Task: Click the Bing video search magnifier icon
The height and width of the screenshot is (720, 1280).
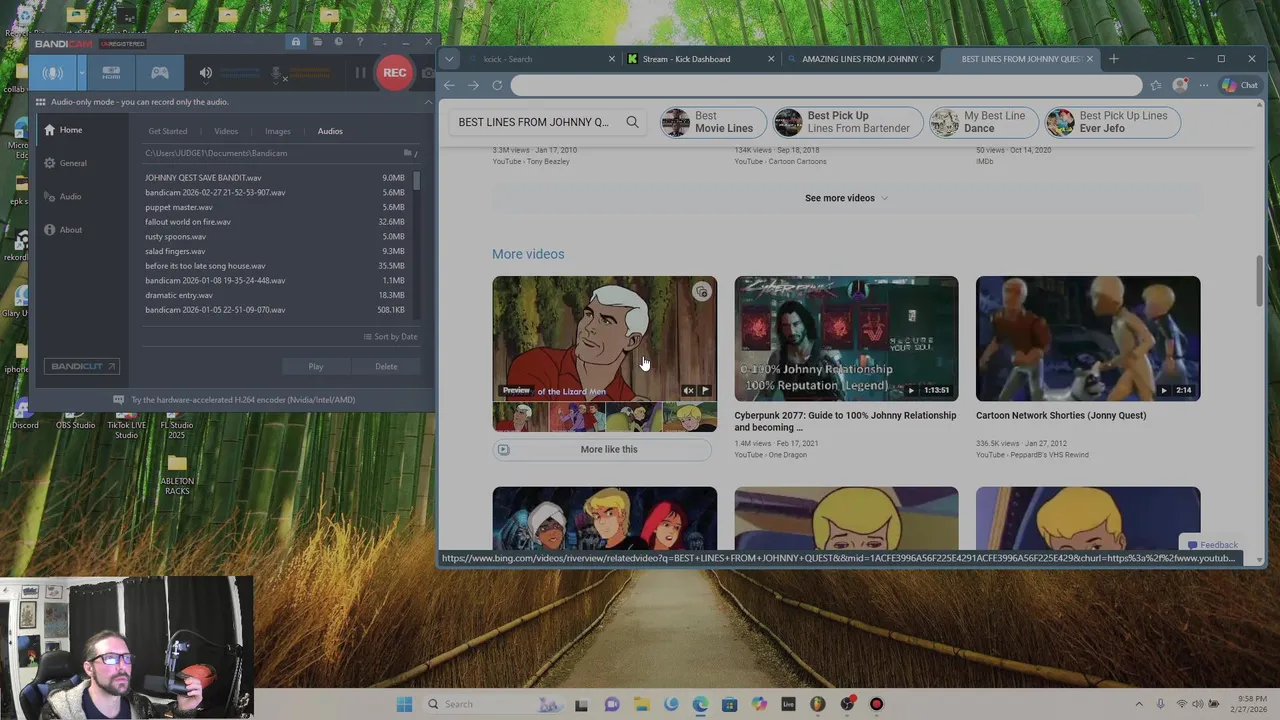Action: [632, 122]
